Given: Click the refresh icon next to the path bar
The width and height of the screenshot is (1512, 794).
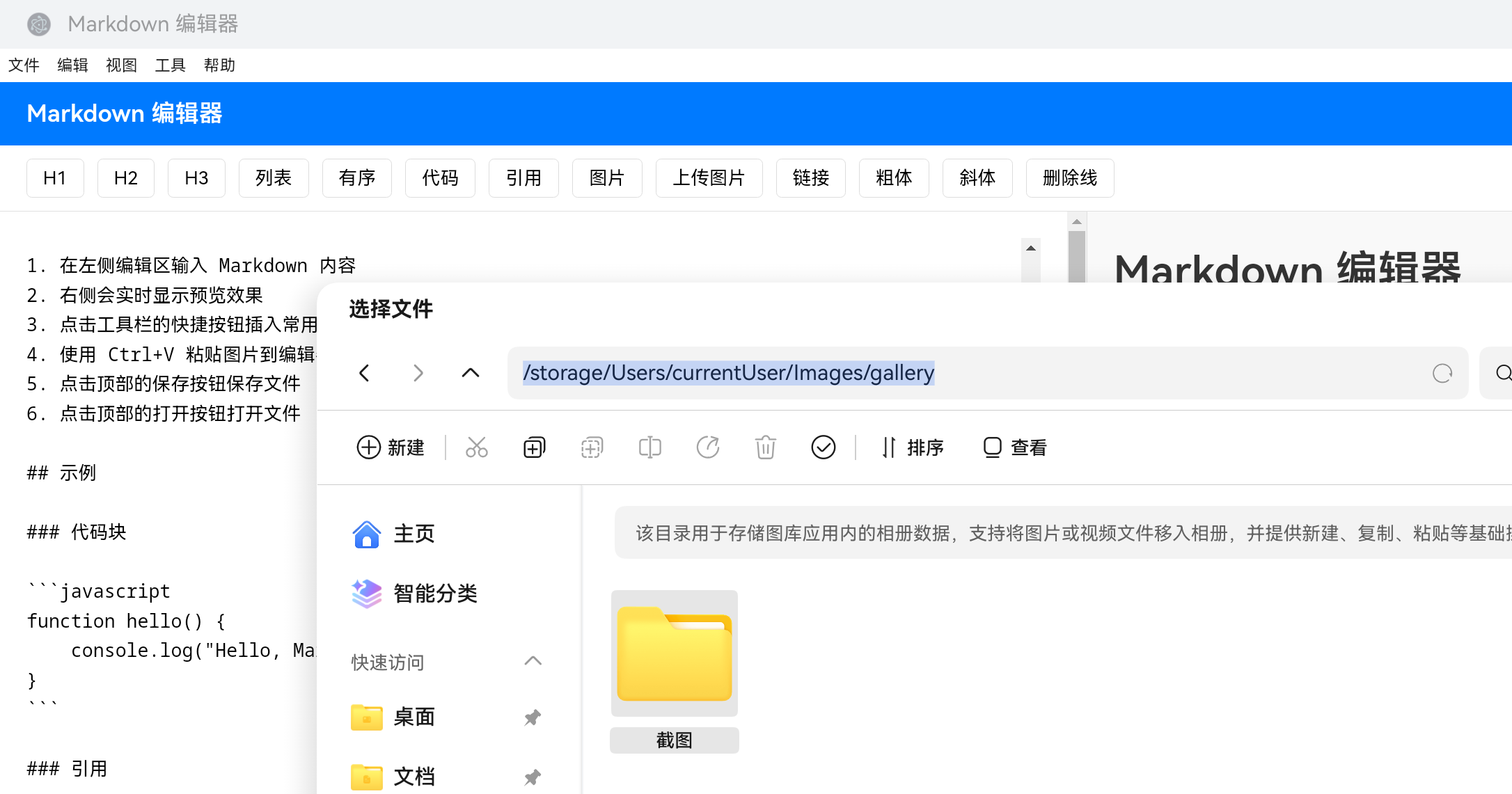Looking at the screenshot, I should (1442, 373).
